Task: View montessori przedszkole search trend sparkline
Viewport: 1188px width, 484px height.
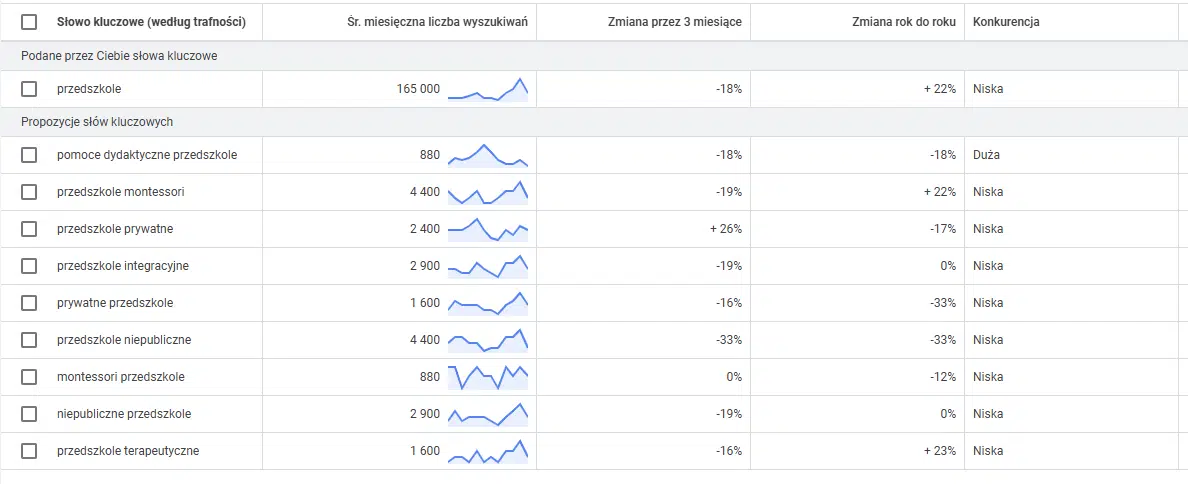Action: [x=488, y=376]
